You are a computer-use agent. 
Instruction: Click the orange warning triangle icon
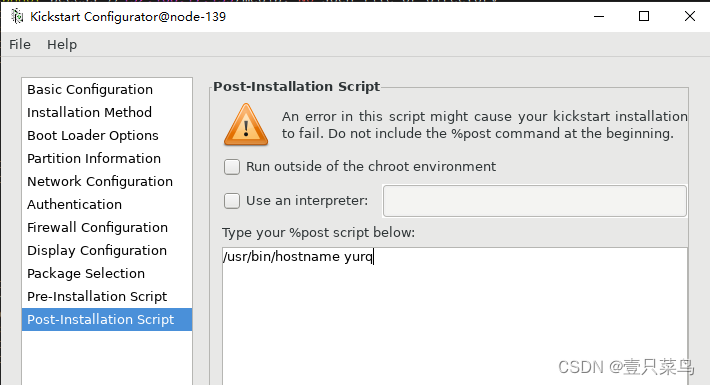pos(246,125)
